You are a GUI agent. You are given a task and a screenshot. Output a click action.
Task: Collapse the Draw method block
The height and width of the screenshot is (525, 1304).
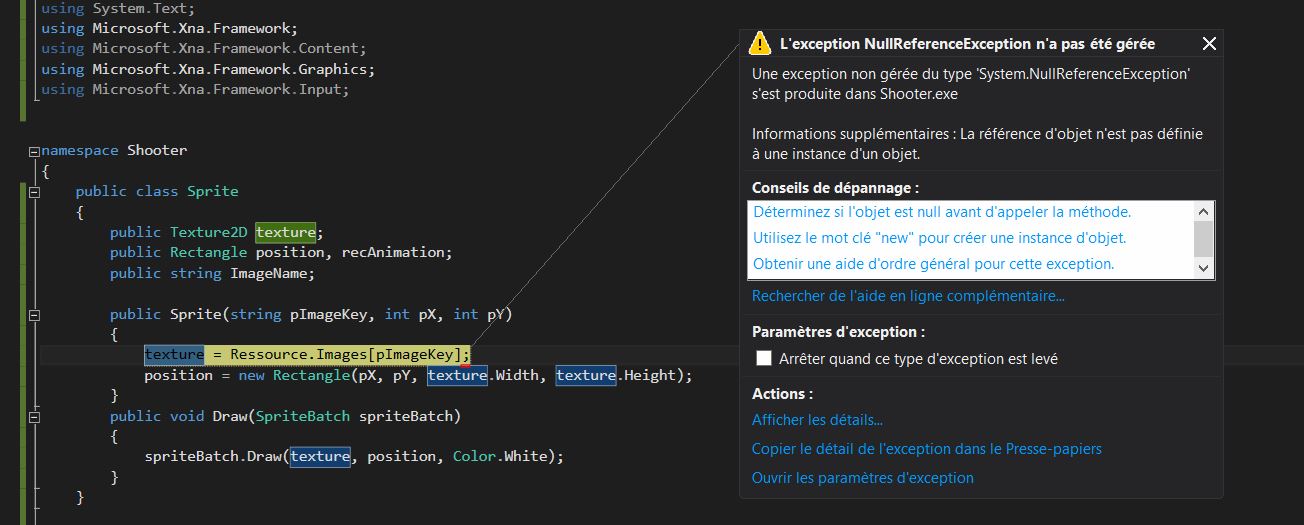pyautogui.click(x=34, y=416)
